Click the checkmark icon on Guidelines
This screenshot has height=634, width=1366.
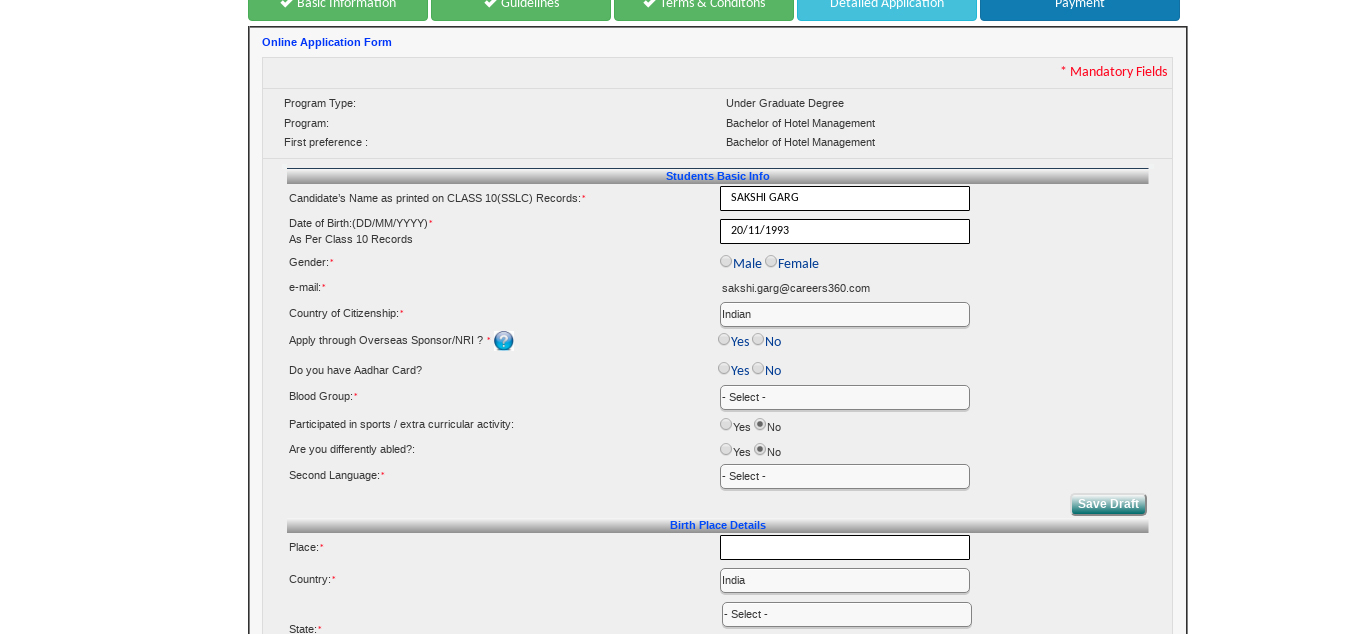coord(488,2)
